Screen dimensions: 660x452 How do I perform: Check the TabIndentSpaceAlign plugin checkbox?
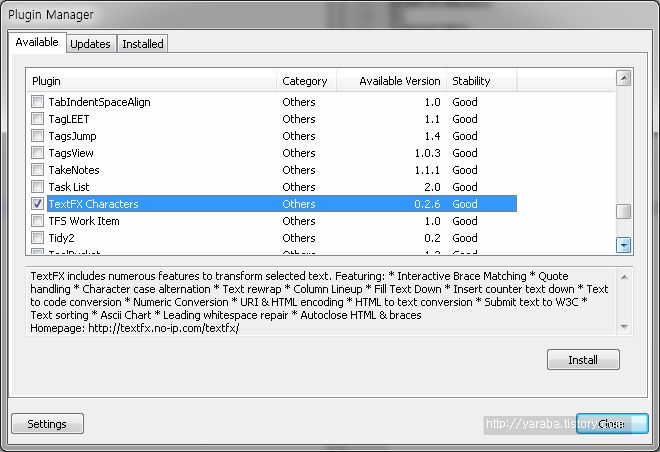pos(37,102)
